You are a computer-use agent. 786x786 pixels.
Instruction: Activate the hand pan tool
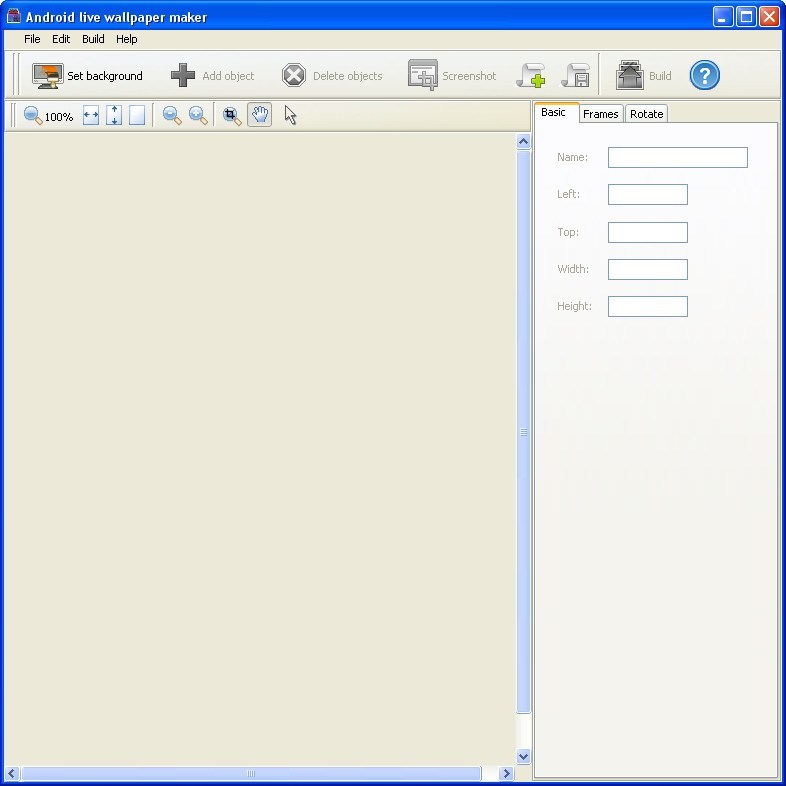(x=260, y=115)
